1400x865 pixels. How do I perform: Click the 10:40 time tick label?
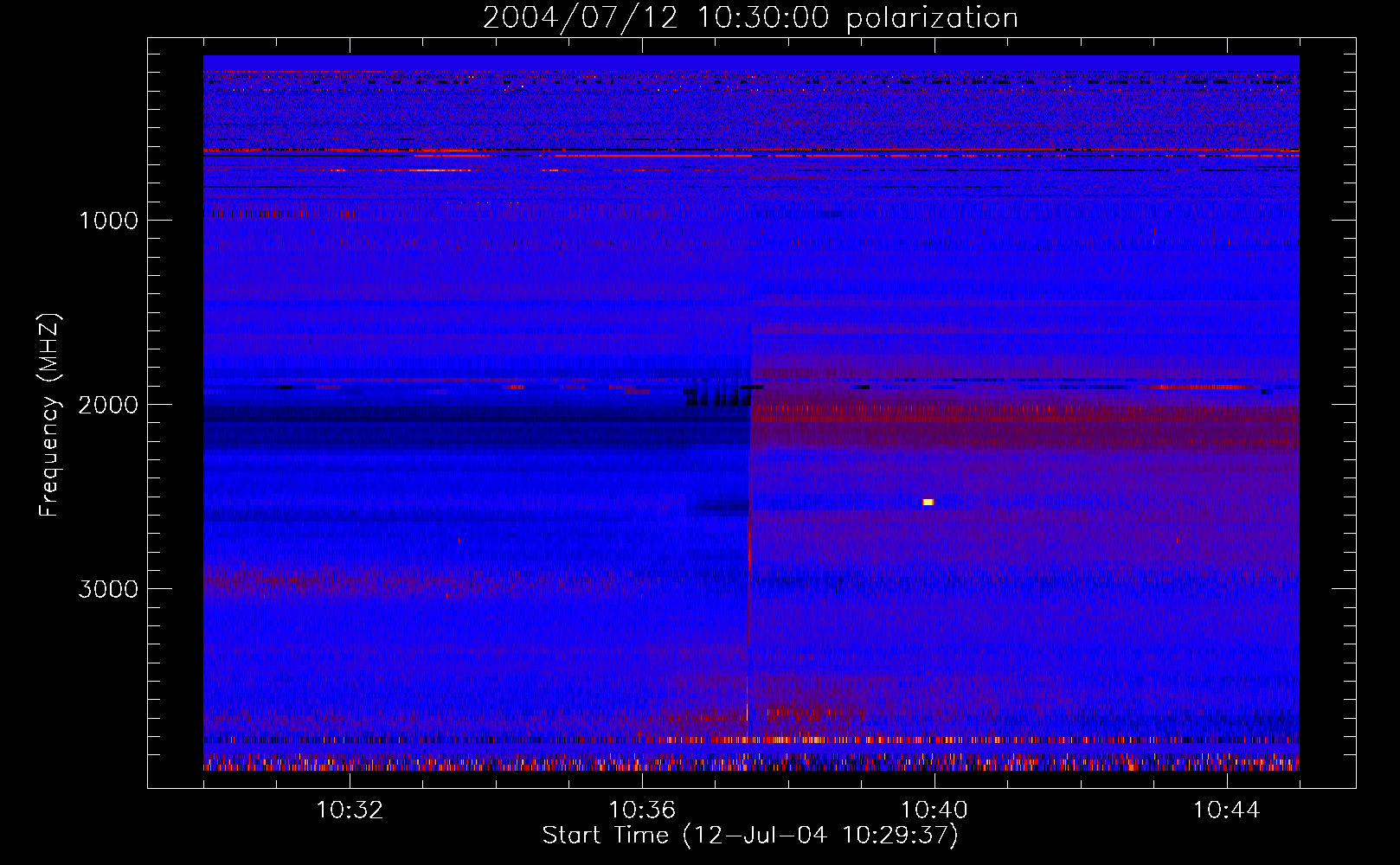(934, 811)
